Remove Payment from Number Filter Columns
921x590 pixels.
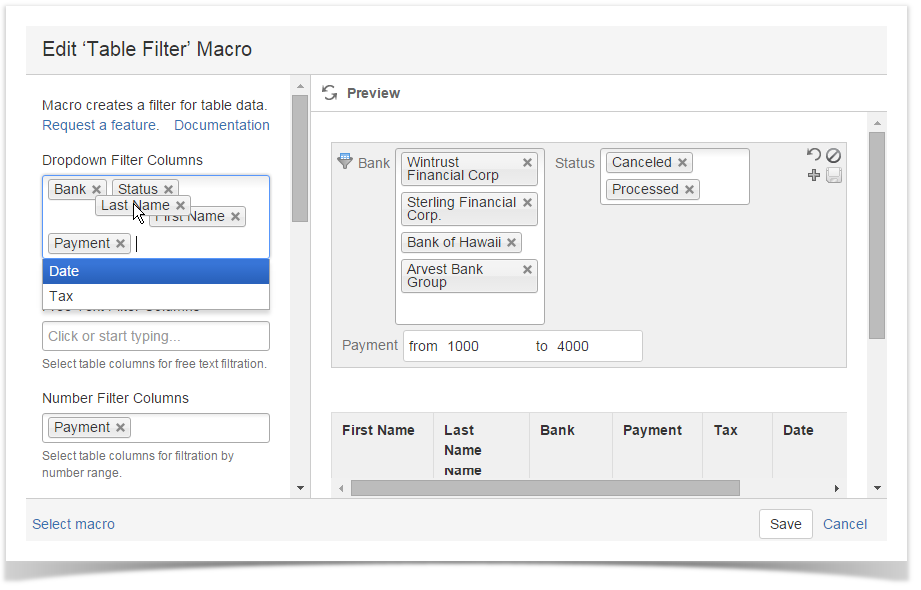pyautogui.click(x=120, y=428)
